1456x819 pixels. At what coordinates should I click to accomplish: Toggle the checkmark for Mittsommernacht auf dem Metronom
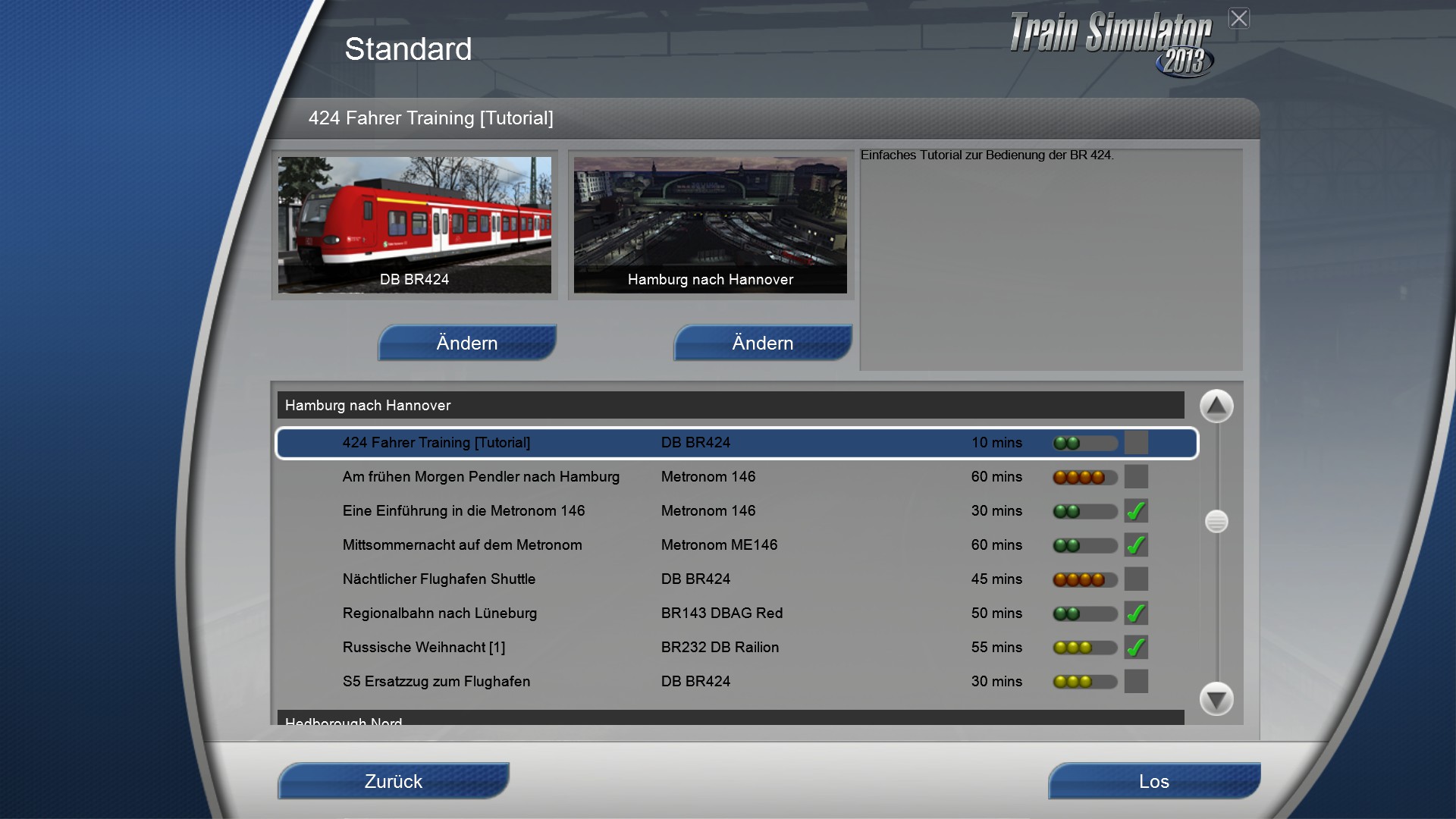(1136, 545)
